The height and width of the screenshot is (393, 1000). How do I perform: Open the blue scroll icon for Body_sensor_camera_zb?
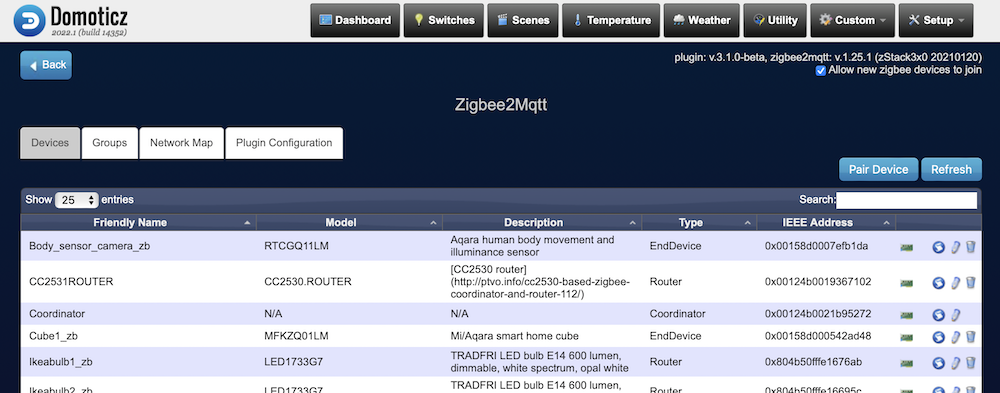[938, 247]
